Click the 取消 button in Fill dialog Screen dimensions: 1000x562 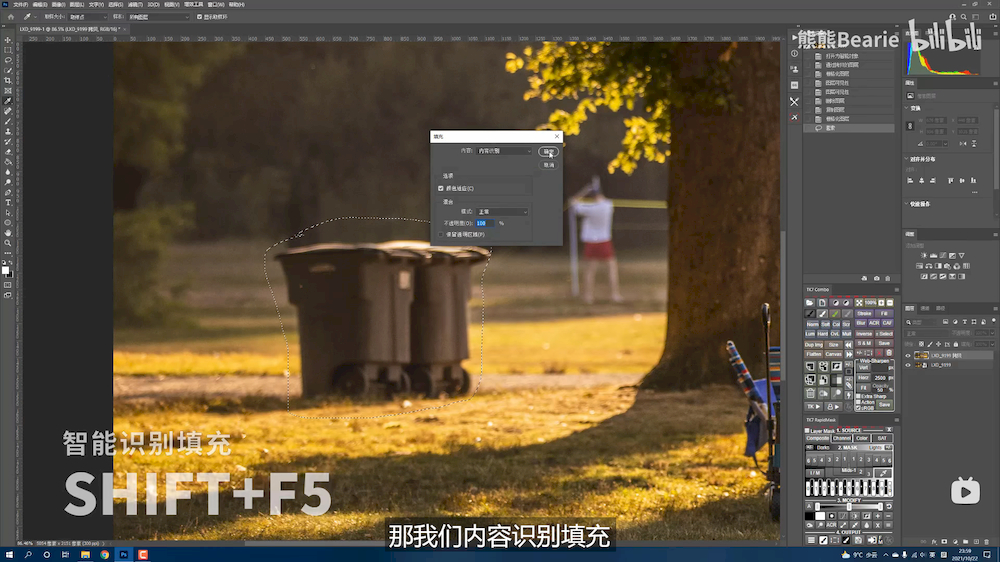pyautogui.click(x=549, y=166)
